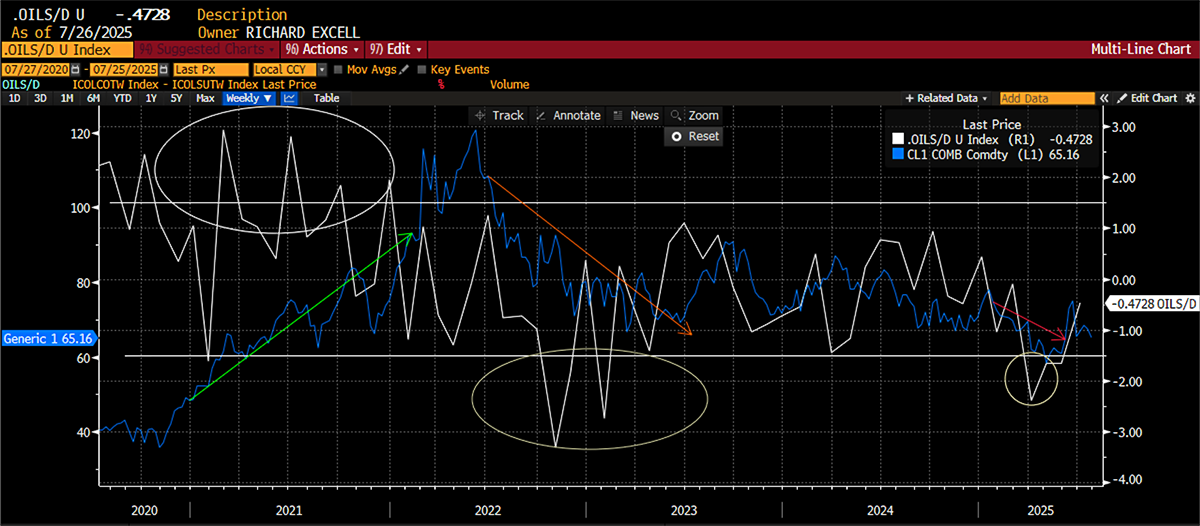This screenshot has height=526, width=1200.
Task: Click the Mov Avgs pencil edit icon
Action: tap(405, 70)
